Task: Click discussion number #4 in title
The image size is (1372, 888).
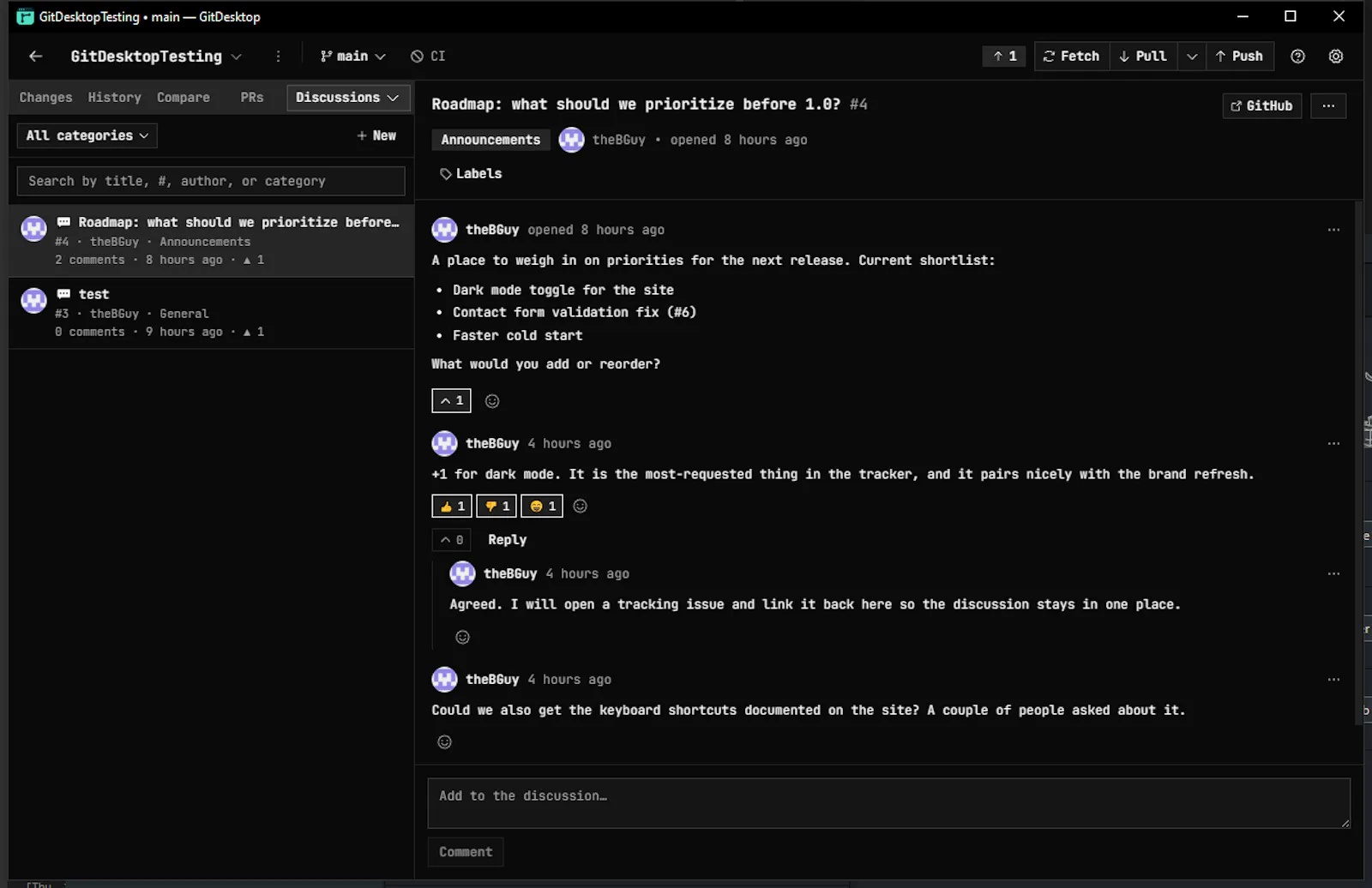Action: point(858,105)
